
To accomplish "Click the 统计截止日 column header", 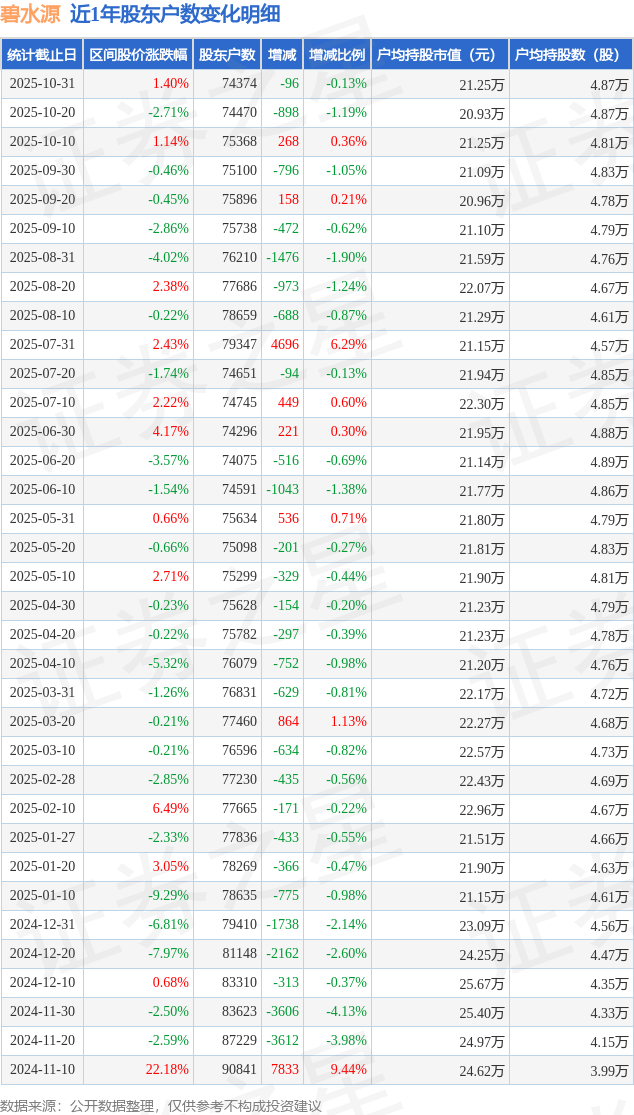I will click(x=42, y=55).
